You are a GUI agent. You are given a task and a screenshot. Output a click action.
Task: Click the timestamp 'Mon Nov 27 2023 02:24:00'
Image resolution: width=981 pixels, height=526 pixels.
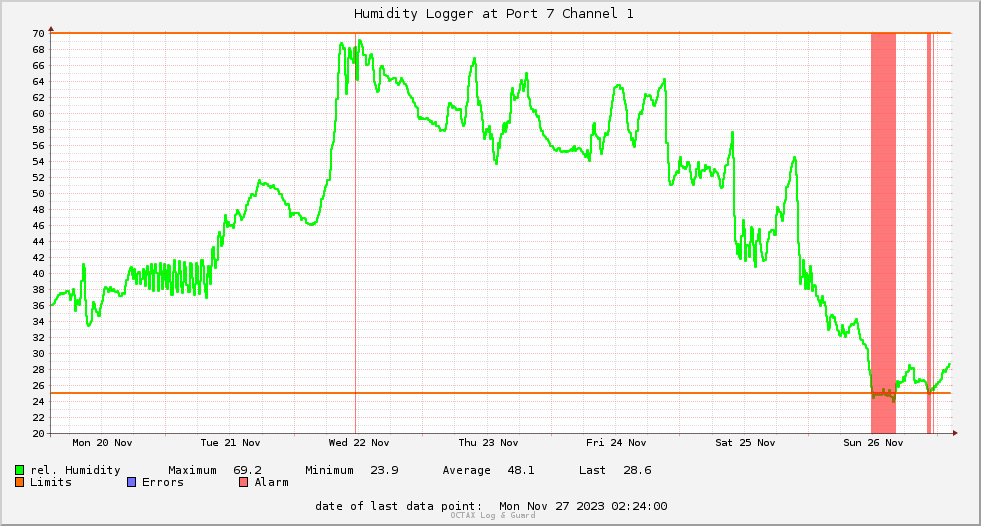click(x=583, y=506)
